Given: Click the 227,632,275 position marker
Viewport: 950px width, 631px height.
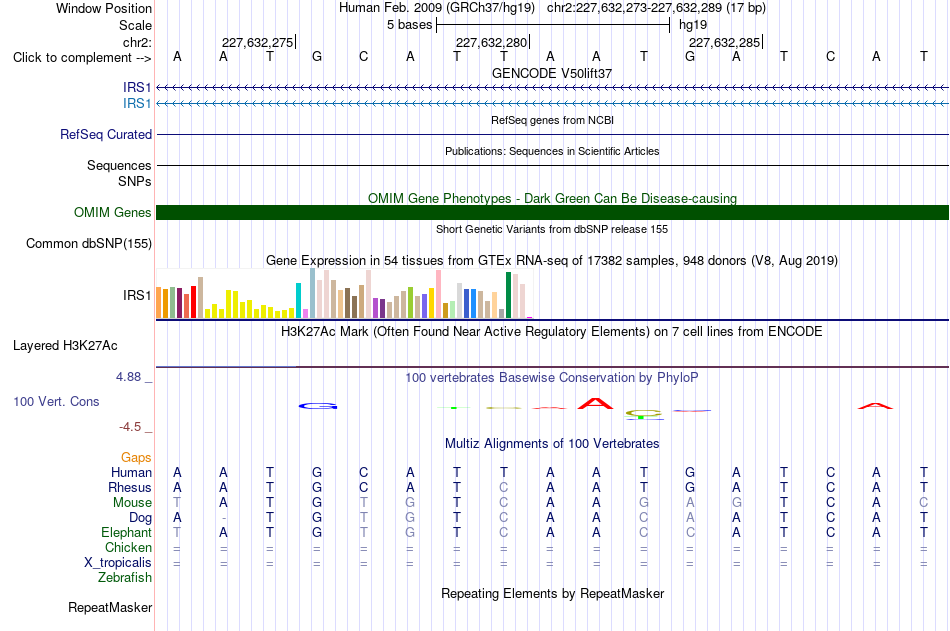Looking at the screenshot, I should point(257,42).
